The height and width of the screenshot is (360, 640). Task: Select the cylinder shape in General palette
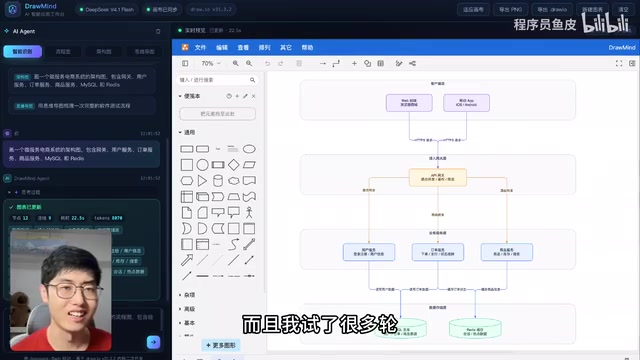point(218,180)
